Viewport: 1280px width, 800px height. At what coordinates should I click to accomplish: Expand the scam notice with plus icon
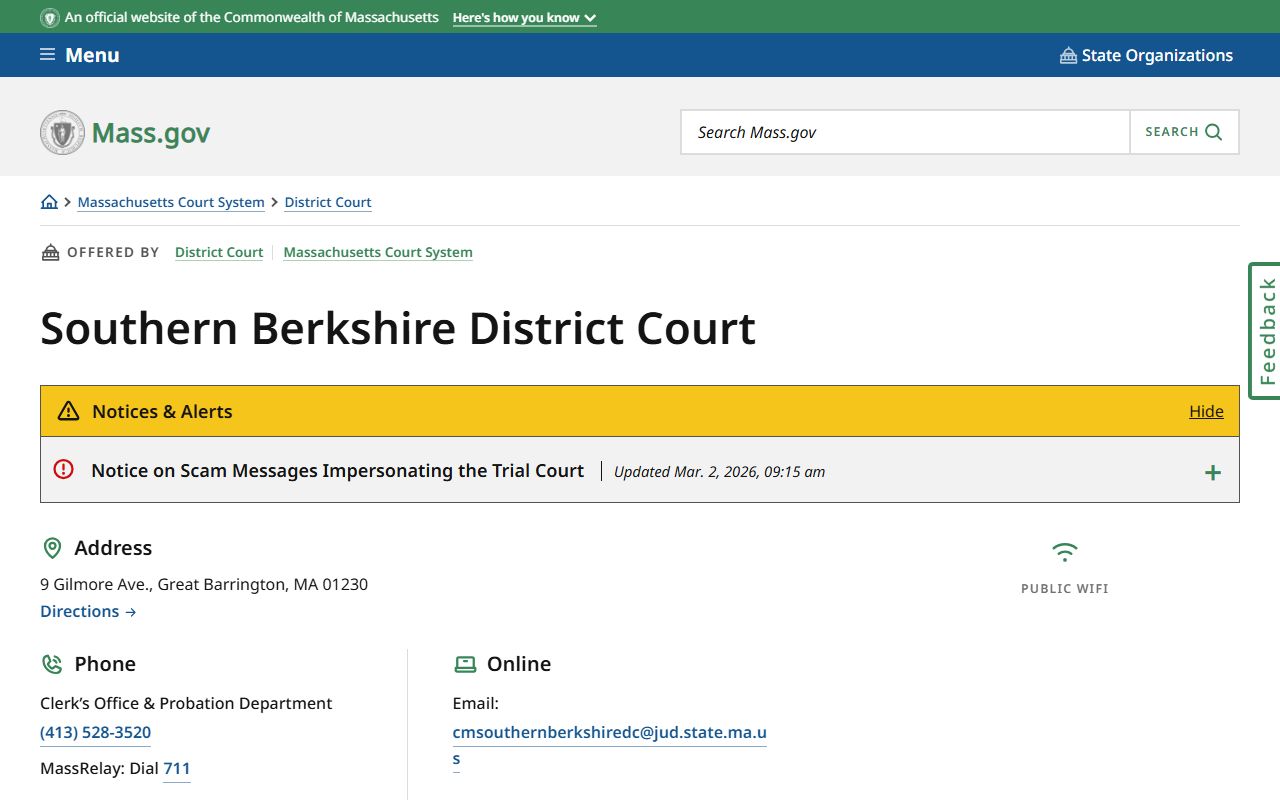click(1212, 472)
